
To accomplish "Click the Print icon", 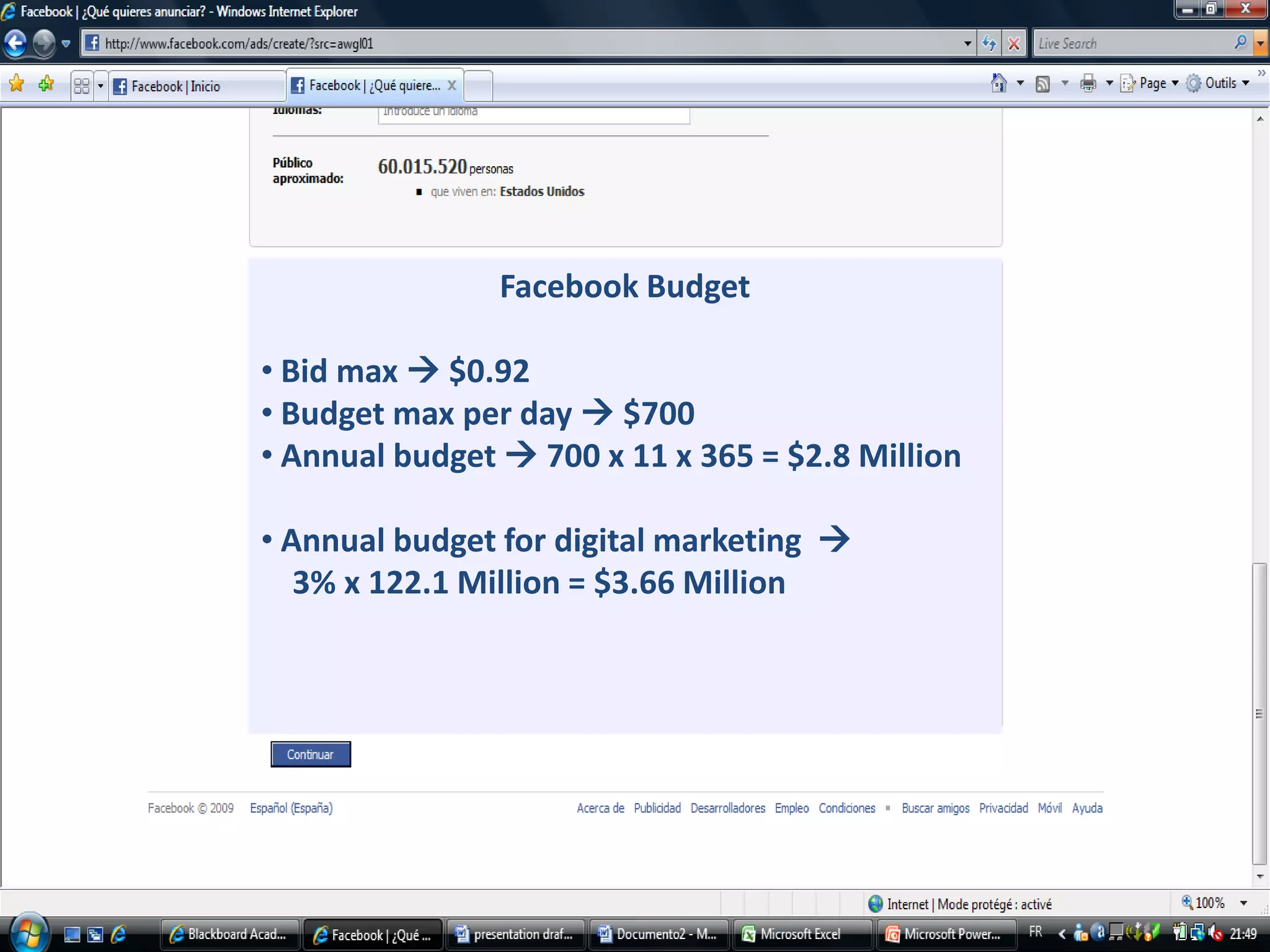I will tap(1088, 83).
